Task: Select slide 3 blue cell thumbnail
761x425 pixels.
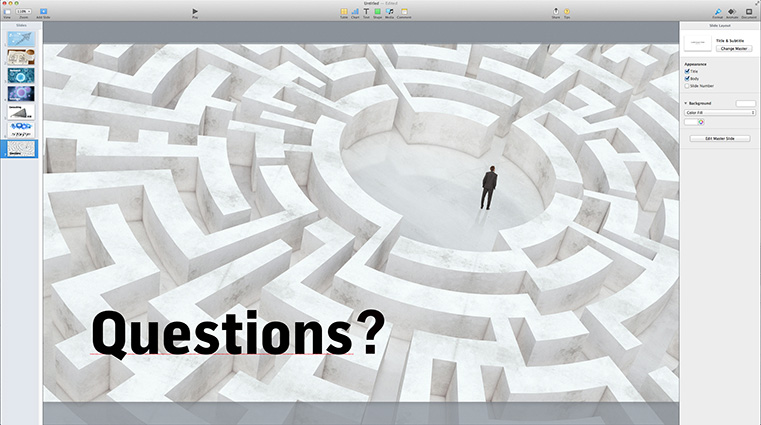Action: pos(21,75)
